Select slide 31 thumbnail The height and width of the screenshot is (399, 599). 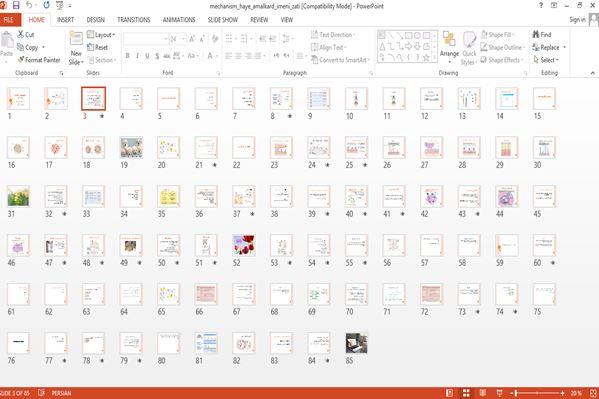pyautogui.click(x=18, y=196)
